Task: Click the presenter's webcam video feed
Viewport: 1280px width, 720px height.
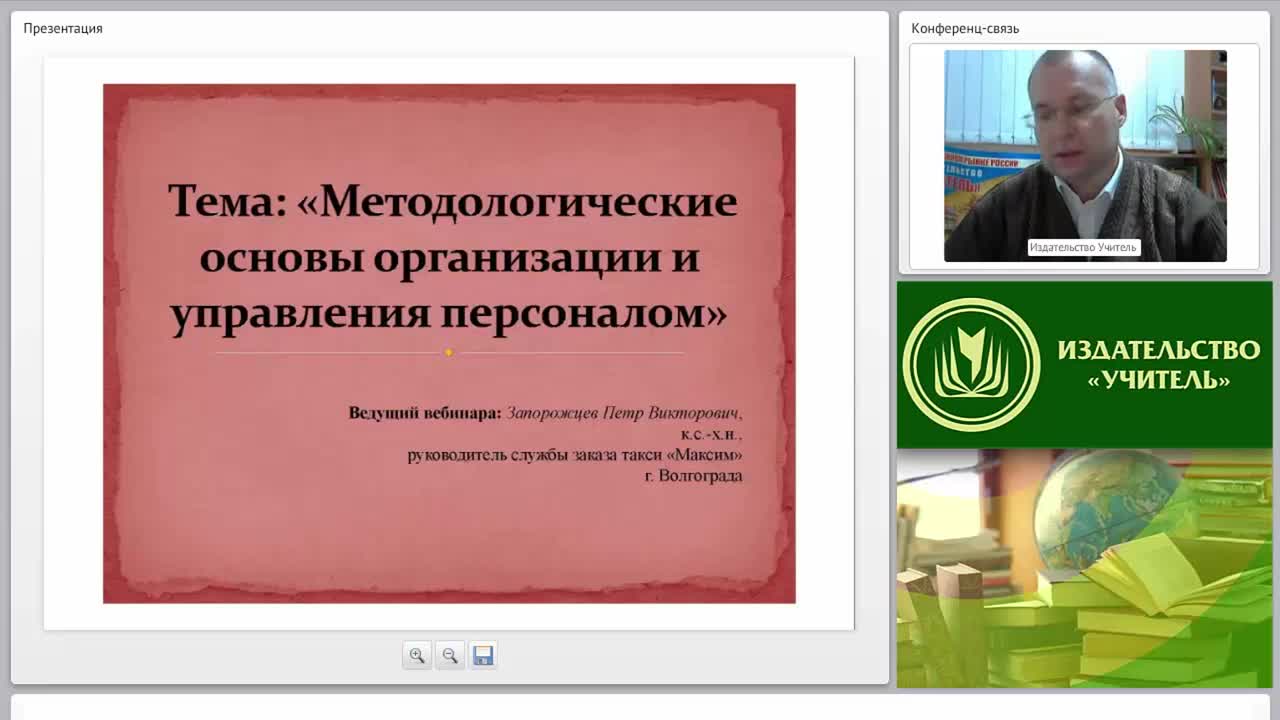Action: [x=1085, y=156]
